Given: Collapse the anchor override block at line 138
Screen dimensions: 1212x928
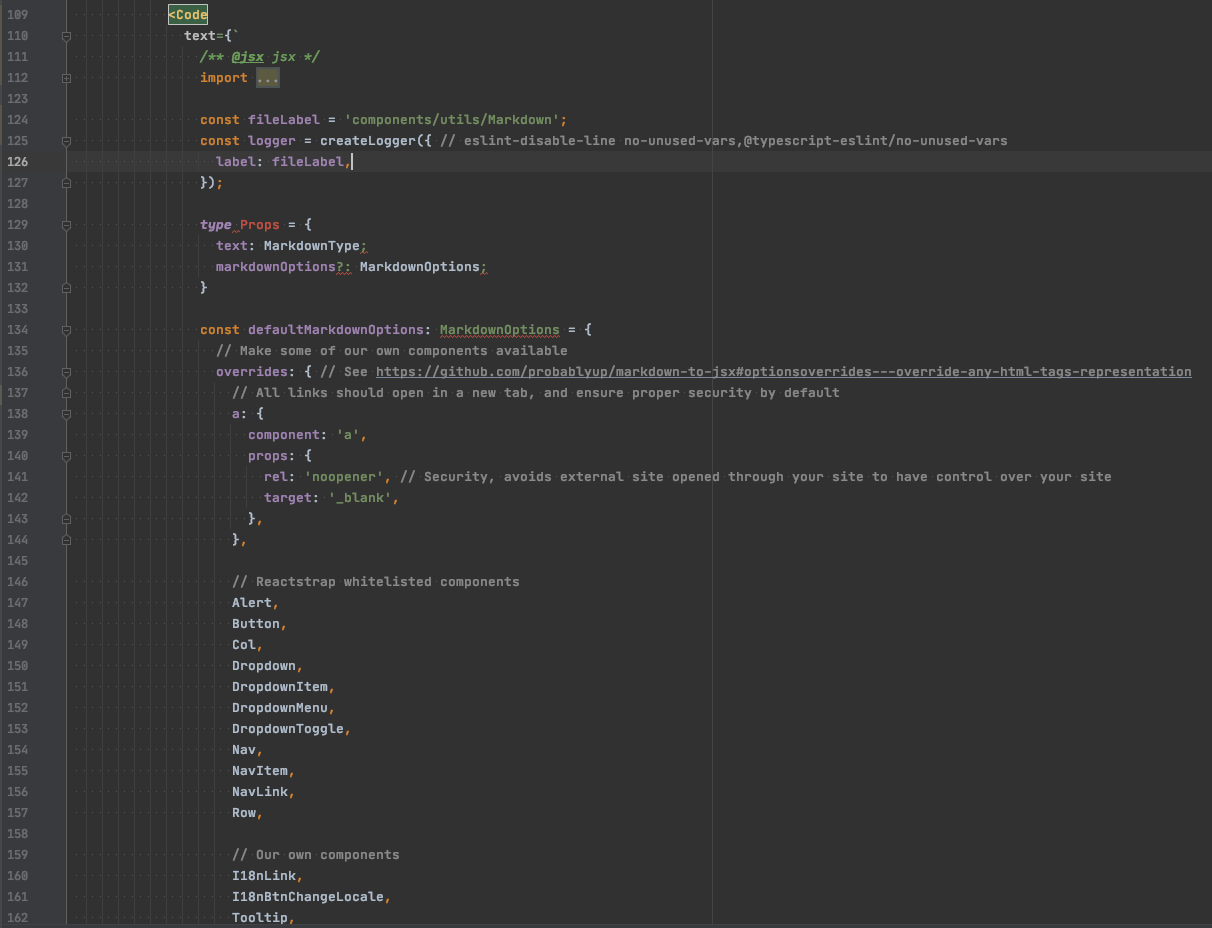Looking at the screenshot, I should [65, 413].
